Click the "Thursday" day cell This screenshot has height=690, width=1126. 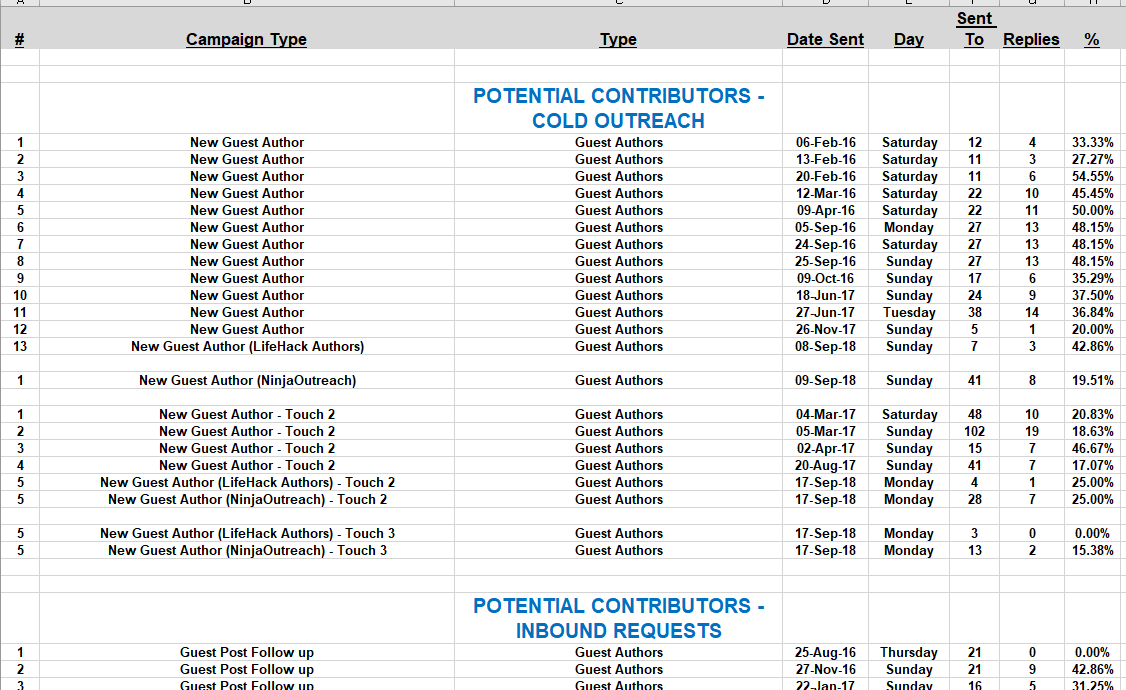click(909, 653)
